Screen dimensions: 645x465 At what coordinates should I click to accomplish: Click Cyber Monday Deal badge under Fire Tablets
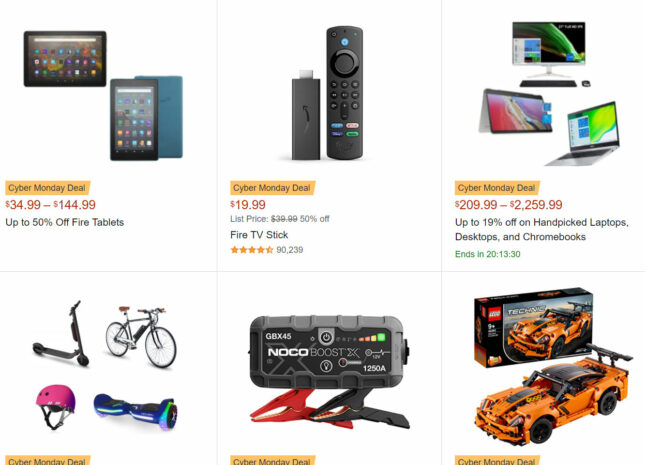47,188
